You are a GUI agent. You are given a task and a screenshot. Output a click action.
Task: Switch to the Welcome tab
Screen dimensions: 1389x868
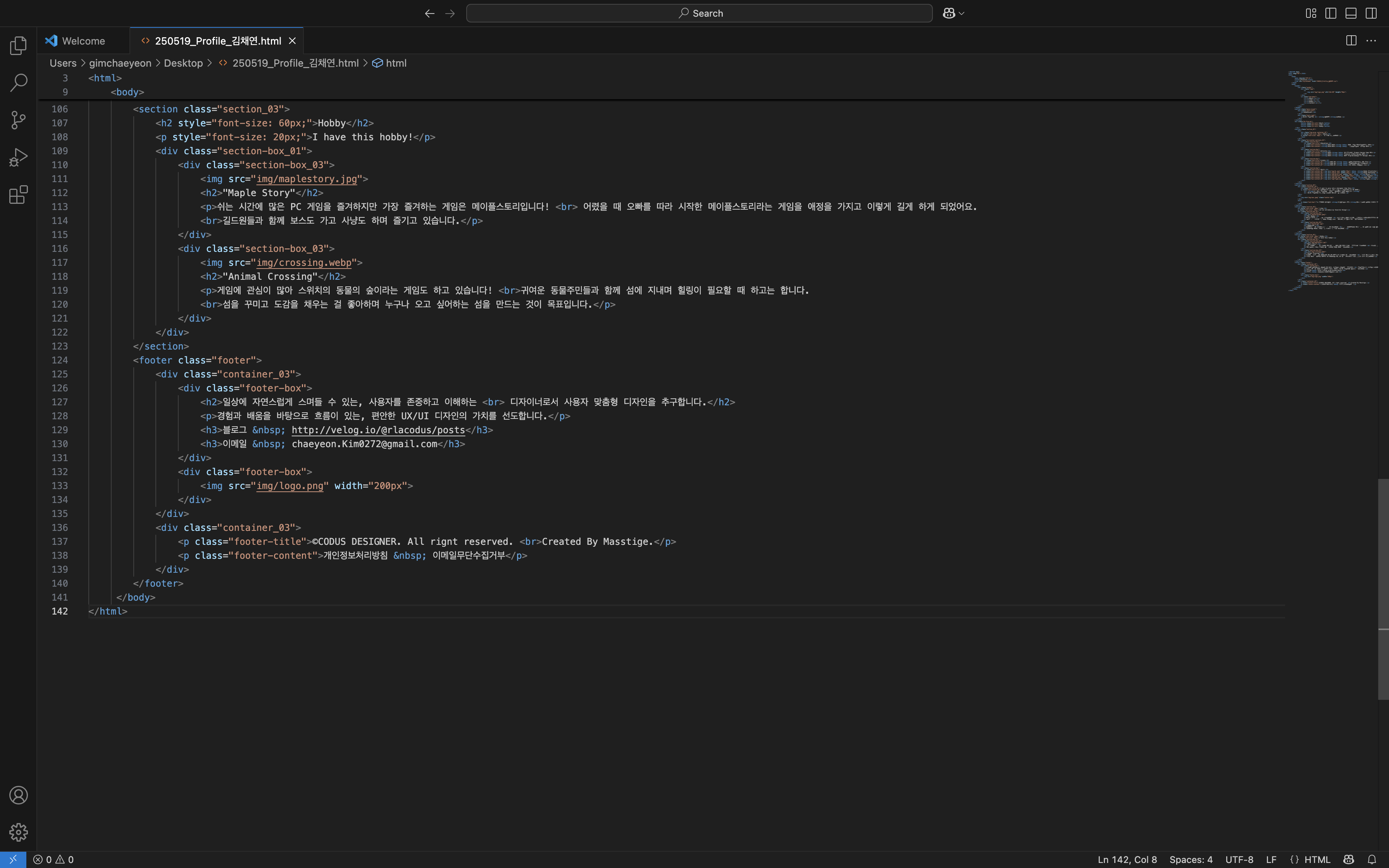click(x=83, y=41)
